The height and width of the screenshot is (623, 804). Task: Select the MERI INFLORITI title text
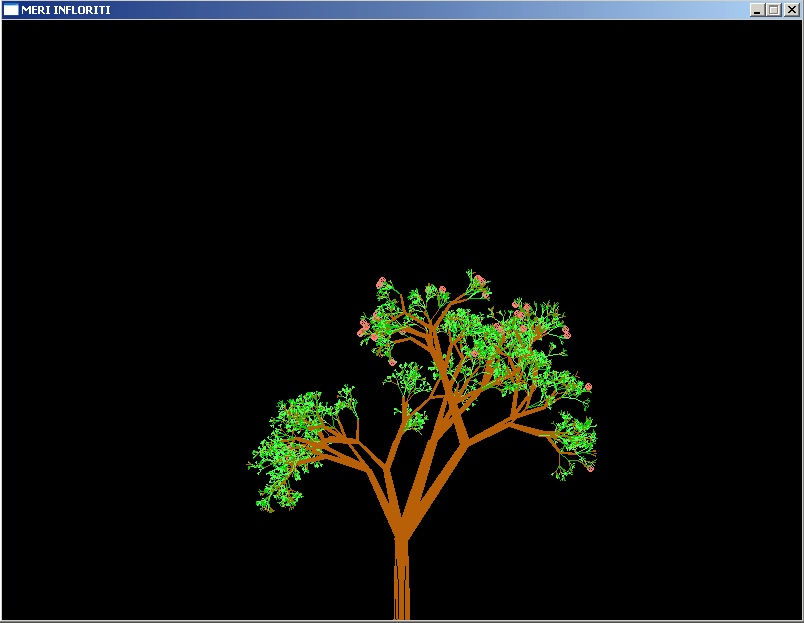pos(66,10)
